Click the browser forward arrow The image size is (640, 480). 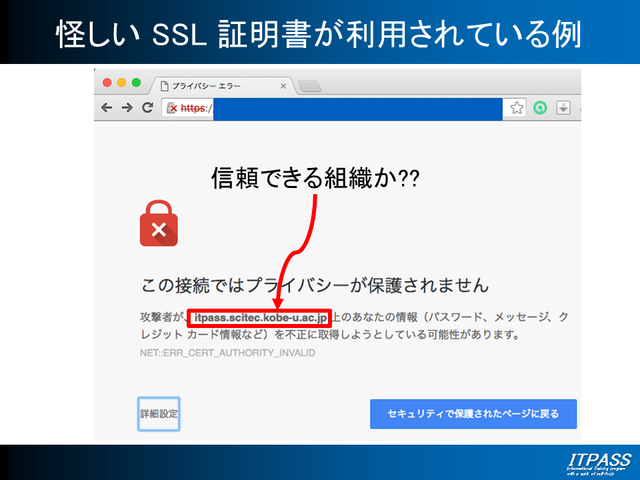coord(127,107)
